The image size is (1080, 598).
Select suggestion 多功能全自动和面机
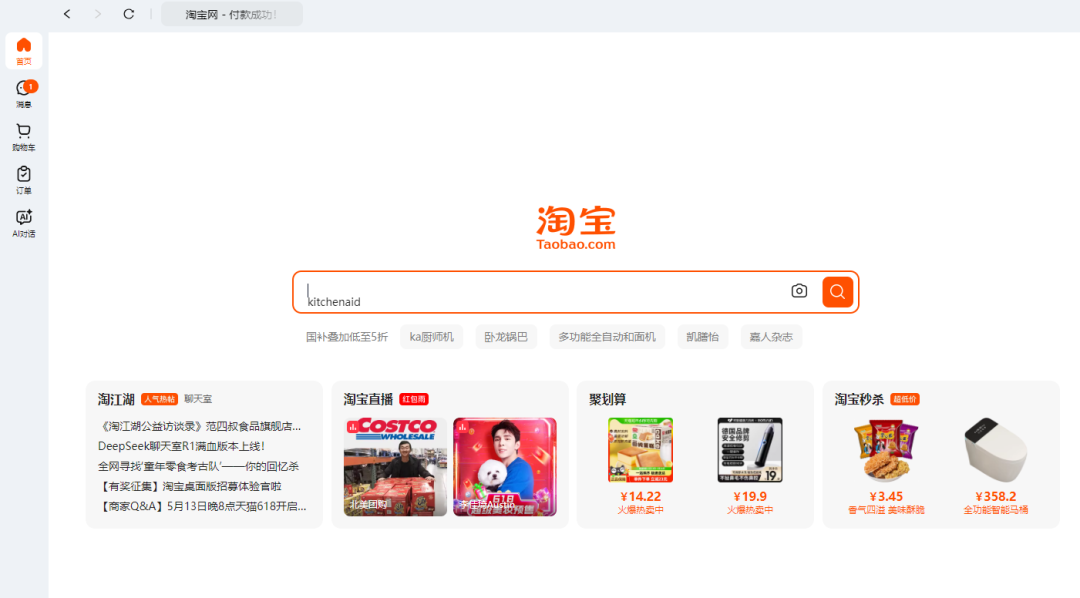[607, 337]
